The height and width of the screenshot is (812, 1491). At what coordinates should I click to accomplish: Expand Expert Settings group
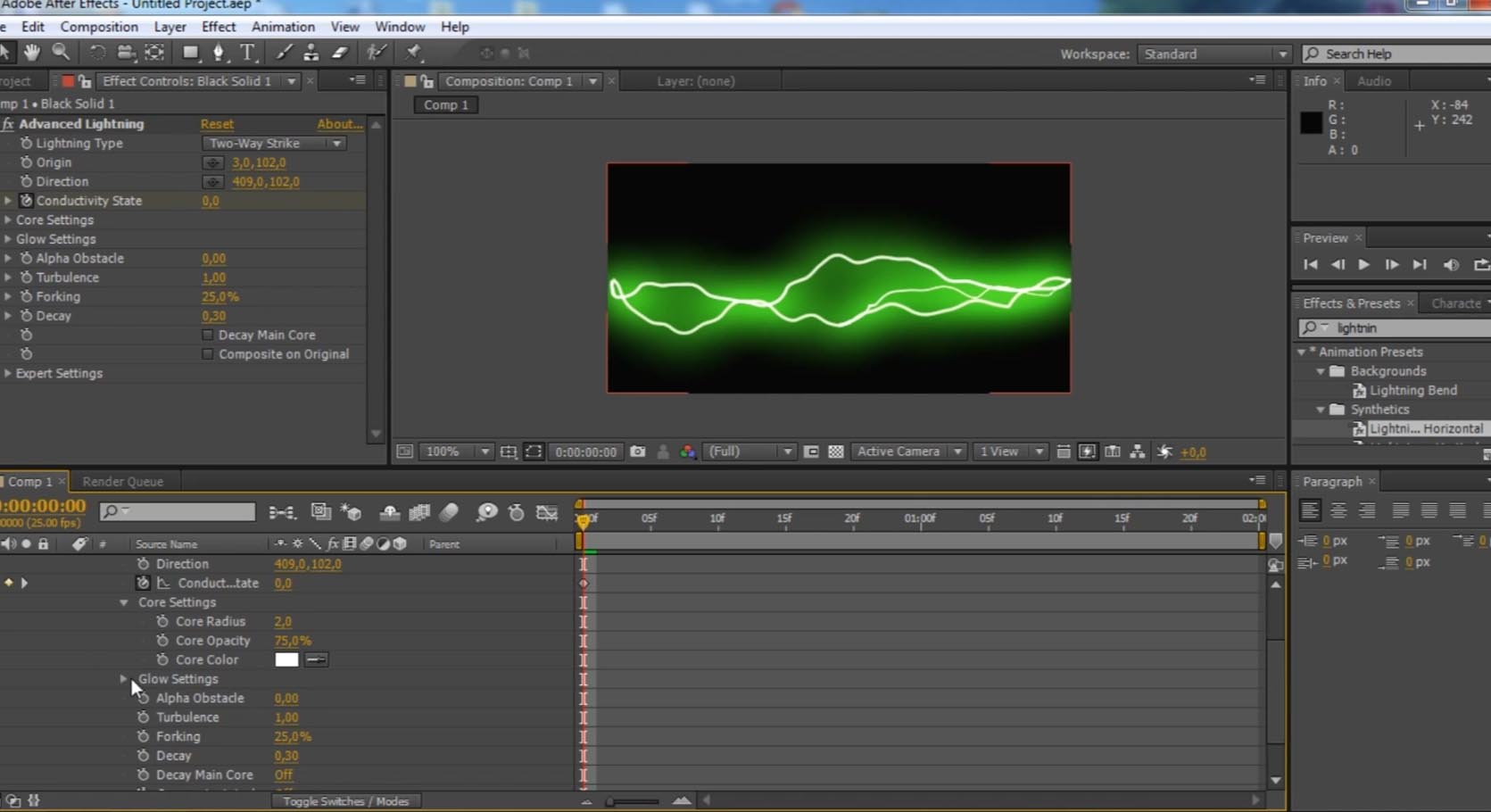click(8, 373)
